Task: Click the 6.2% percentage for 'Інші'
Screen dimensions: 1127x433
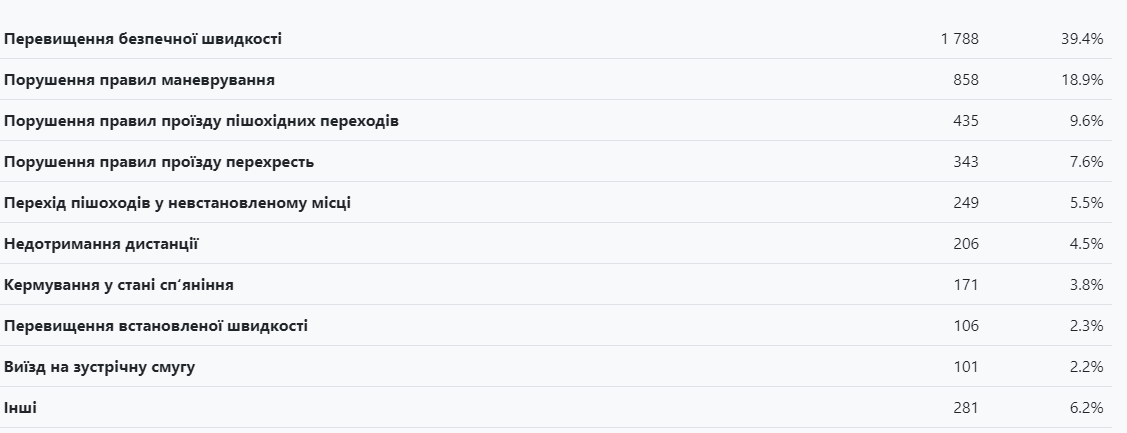Action: [1085, 408]
